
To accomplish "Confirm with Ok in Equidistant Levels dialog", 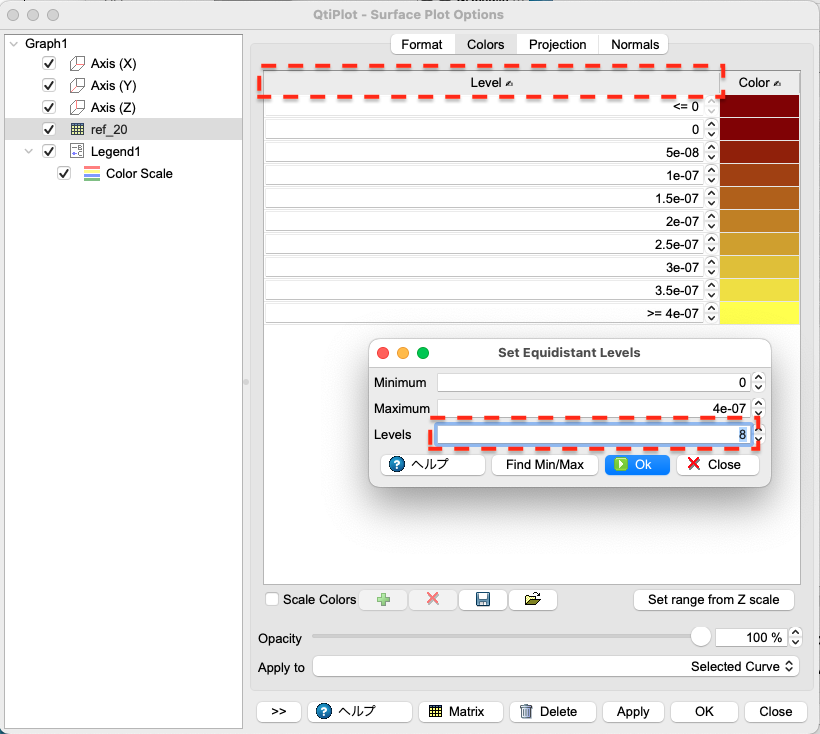I will [x=637, y=465].
